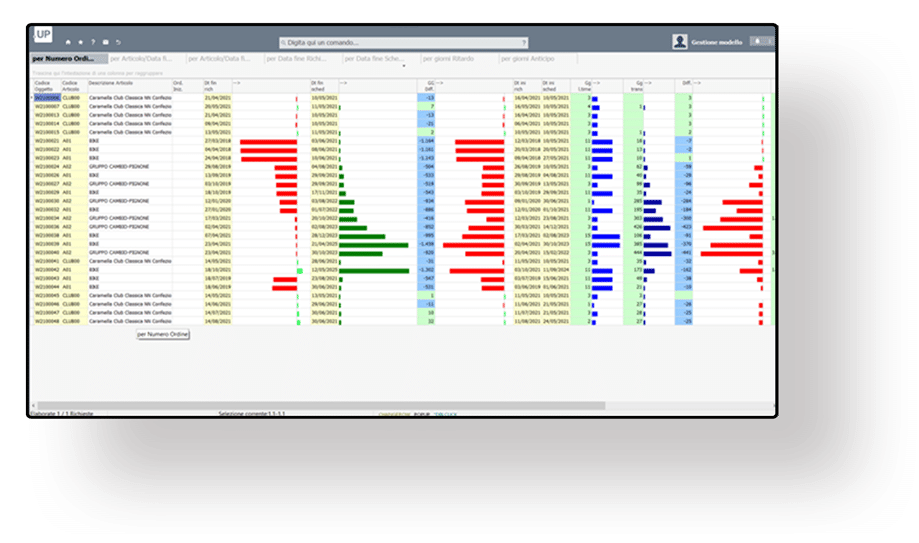Click the UP application logo
Screen dimensions: 919x543
click(43, 35)
